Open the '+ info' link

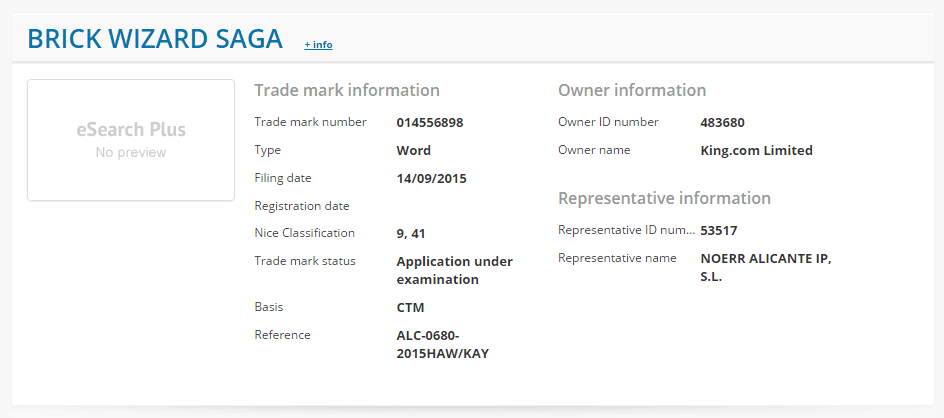click(318, 45)
